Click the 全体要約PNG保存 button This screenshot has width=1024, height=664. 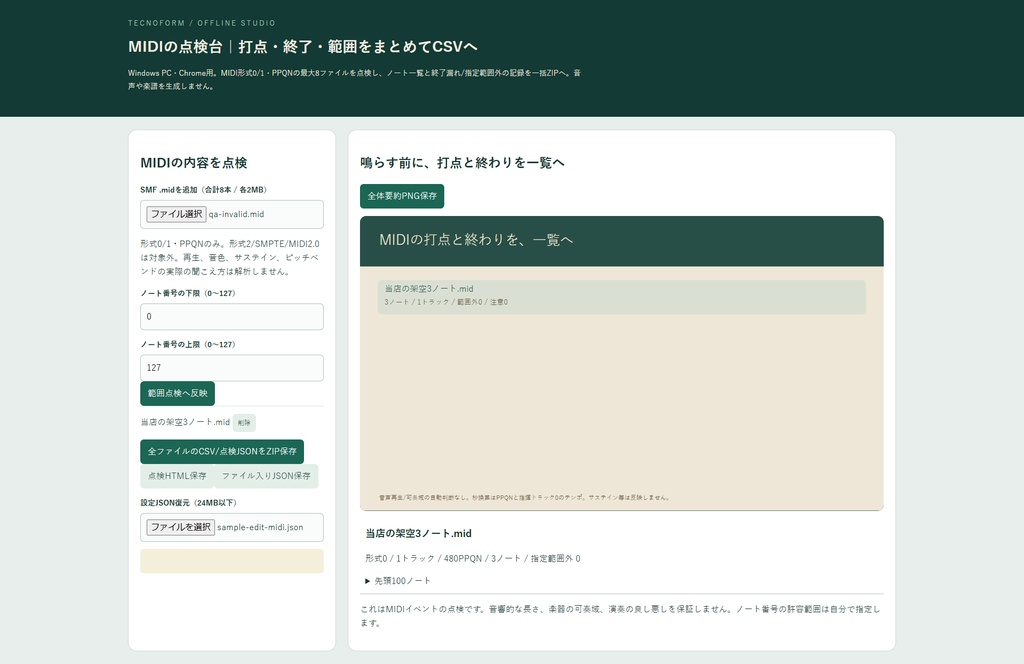click(402, 196)
